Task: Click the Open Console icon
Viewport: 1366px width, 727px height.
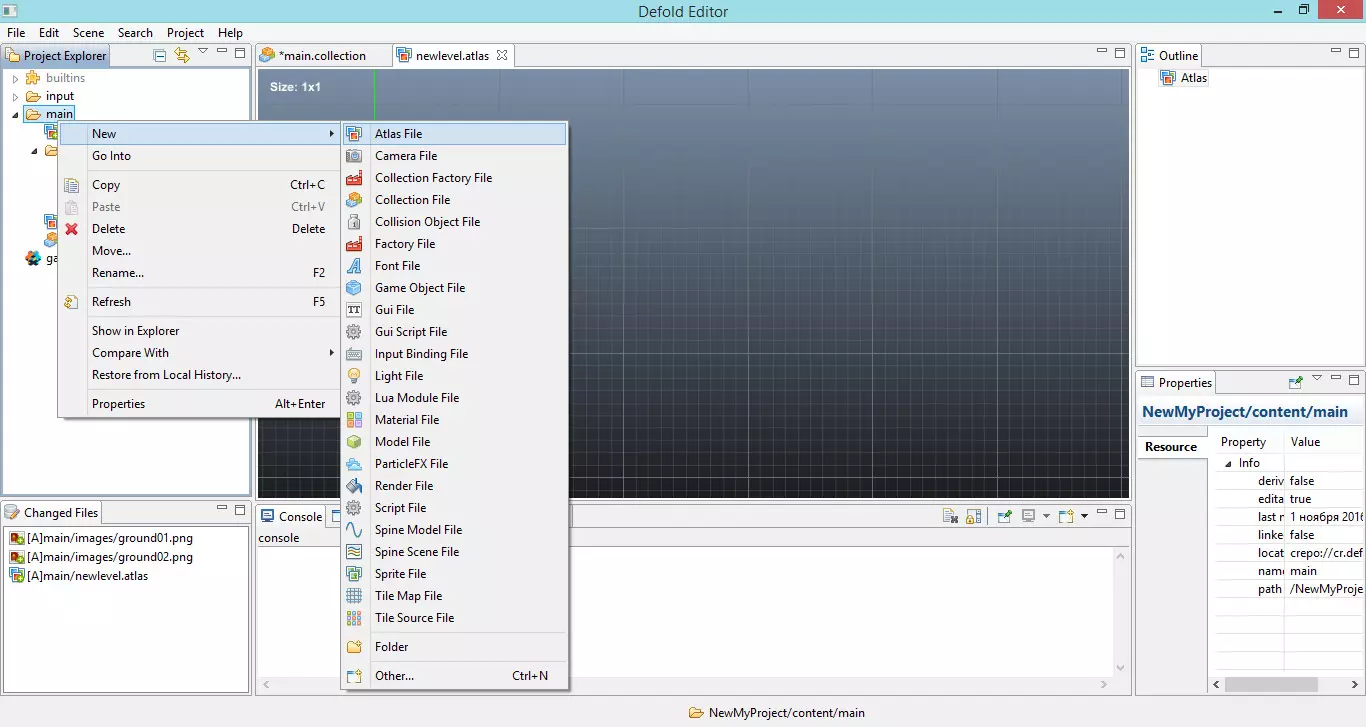Action: coord(1066,516)
